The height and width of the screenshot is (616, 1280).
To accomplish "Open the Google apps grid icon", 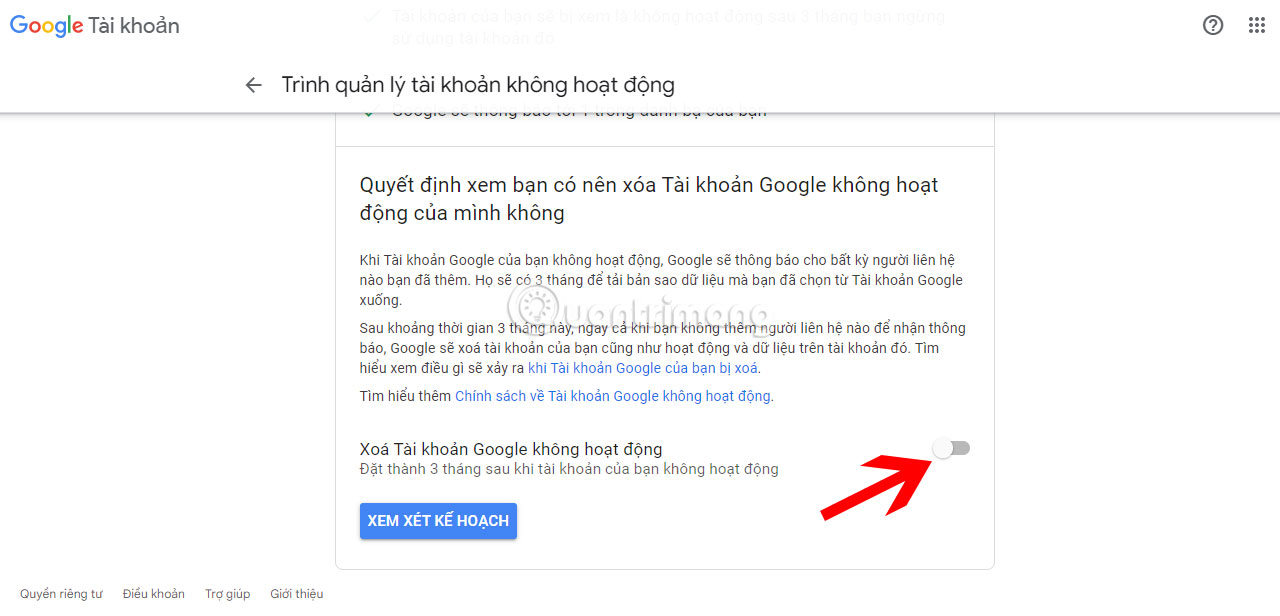I will 1257,26.
